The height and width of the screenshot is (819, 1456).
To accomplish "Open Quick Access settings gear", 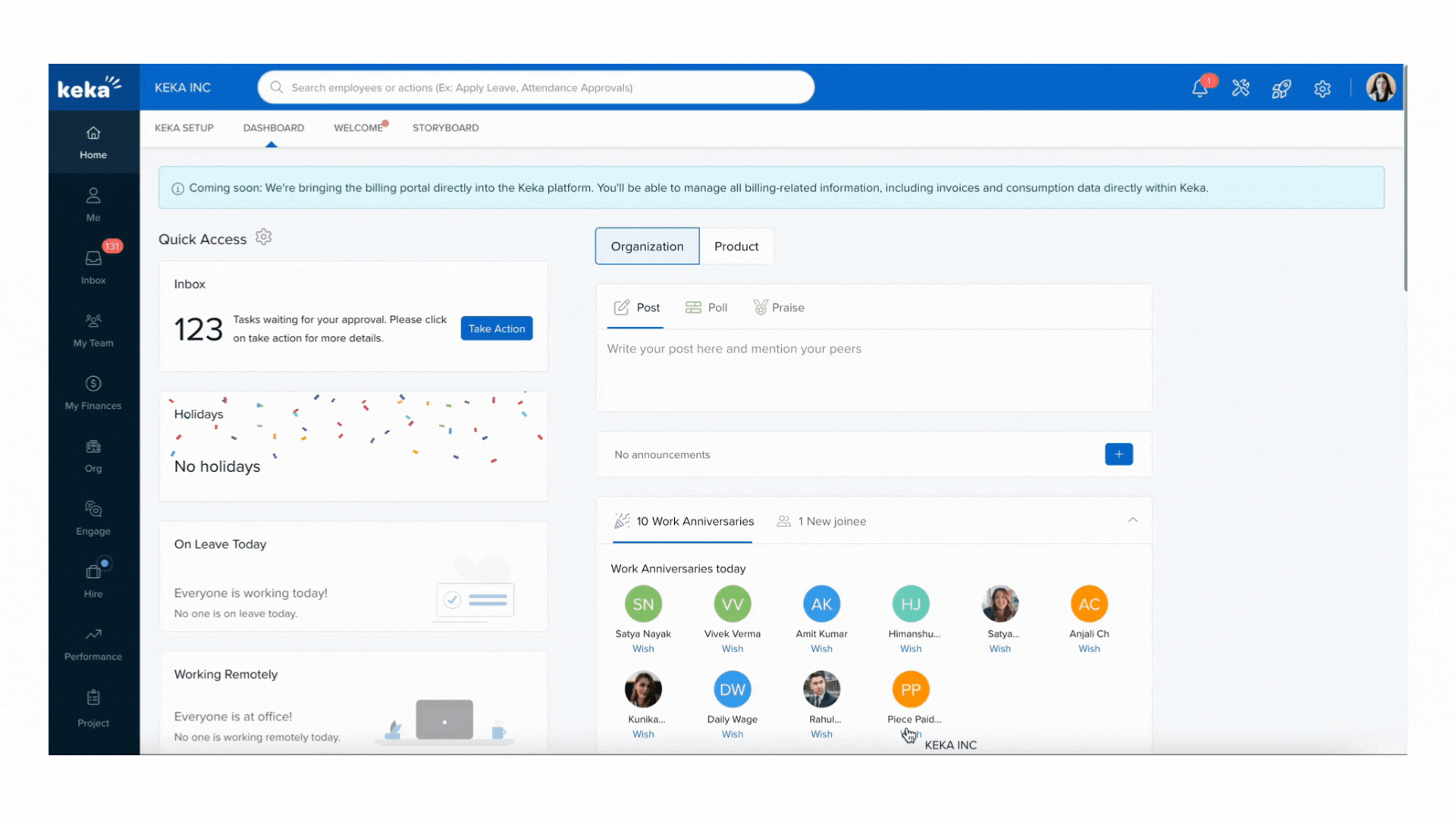I will point(263,237).
